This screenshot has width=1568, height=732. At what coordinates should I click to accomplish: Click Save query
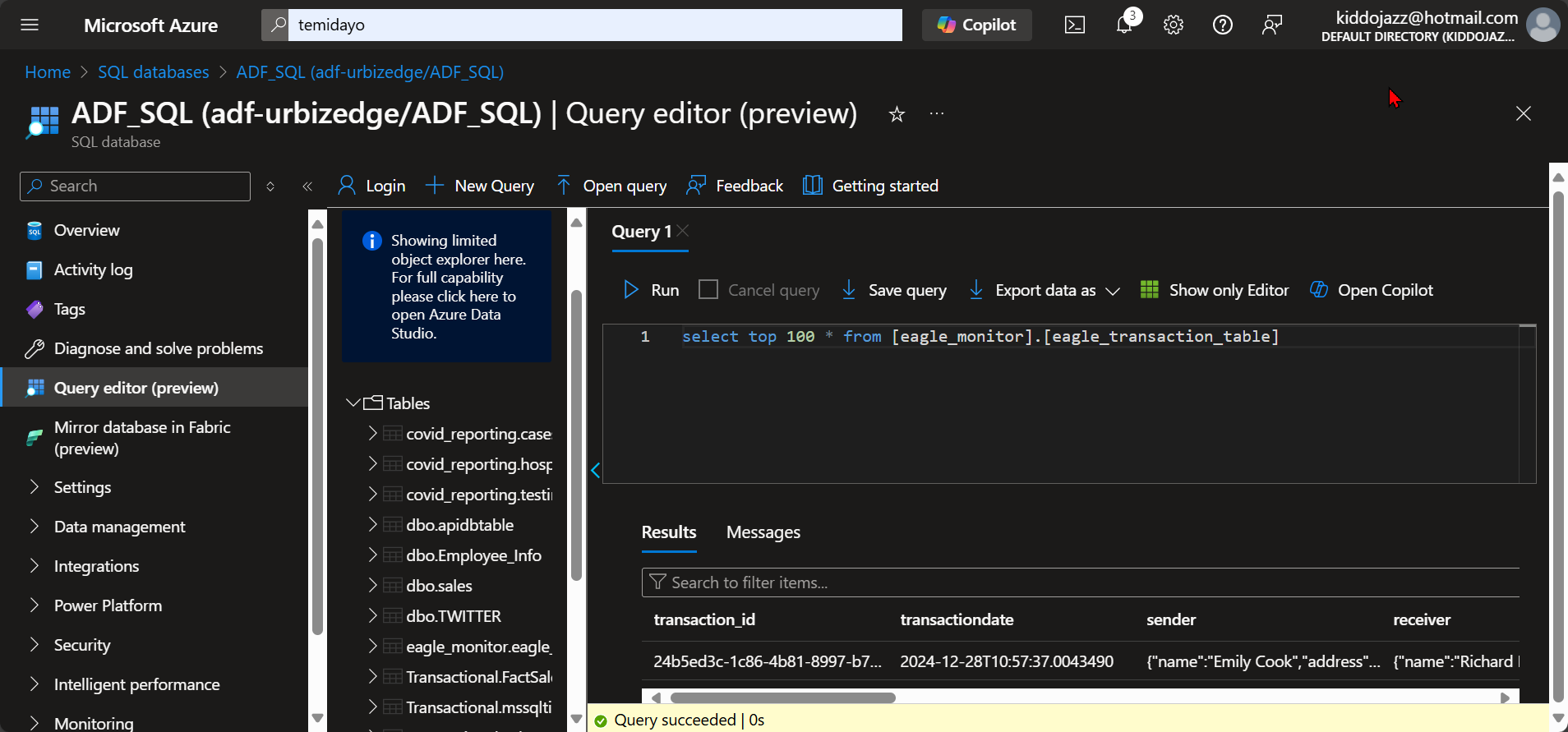pos(894,290)
